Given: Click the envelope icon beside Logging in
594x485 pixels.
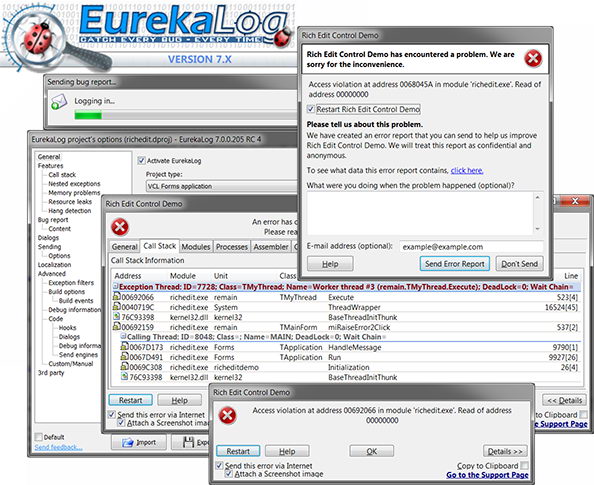Looking at the screenshot, I should click(59, 102).
